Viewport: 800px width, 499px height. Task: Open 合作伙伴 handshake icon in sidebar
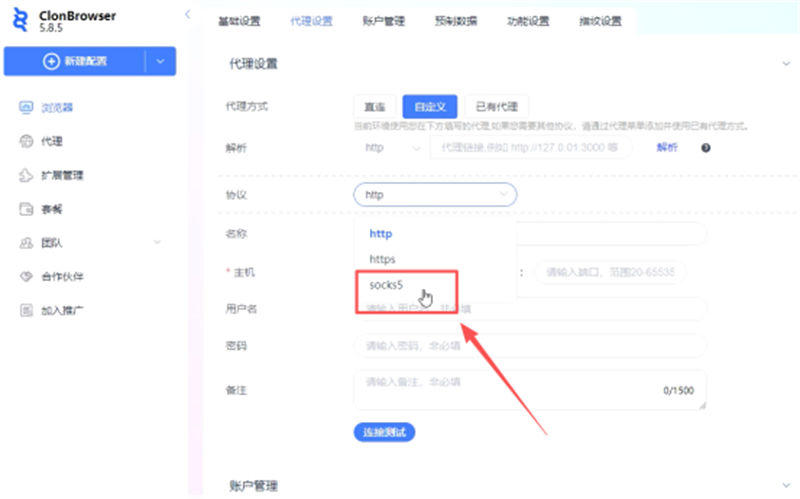[x=26, y=277]
